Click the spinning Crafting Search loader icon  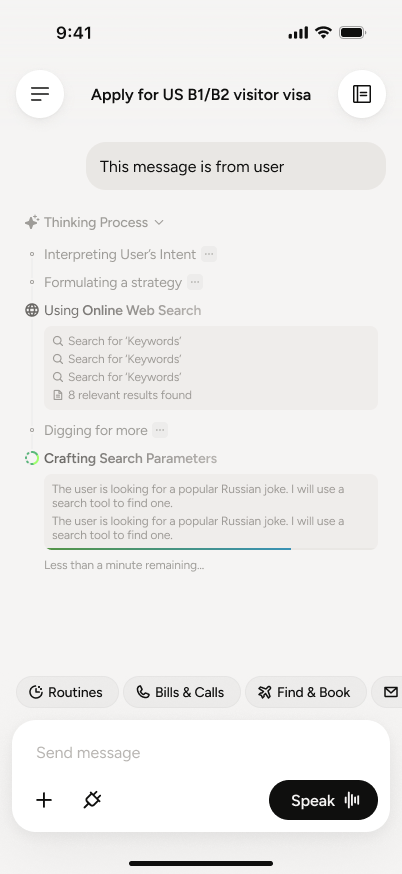click(x=32, y=458)
